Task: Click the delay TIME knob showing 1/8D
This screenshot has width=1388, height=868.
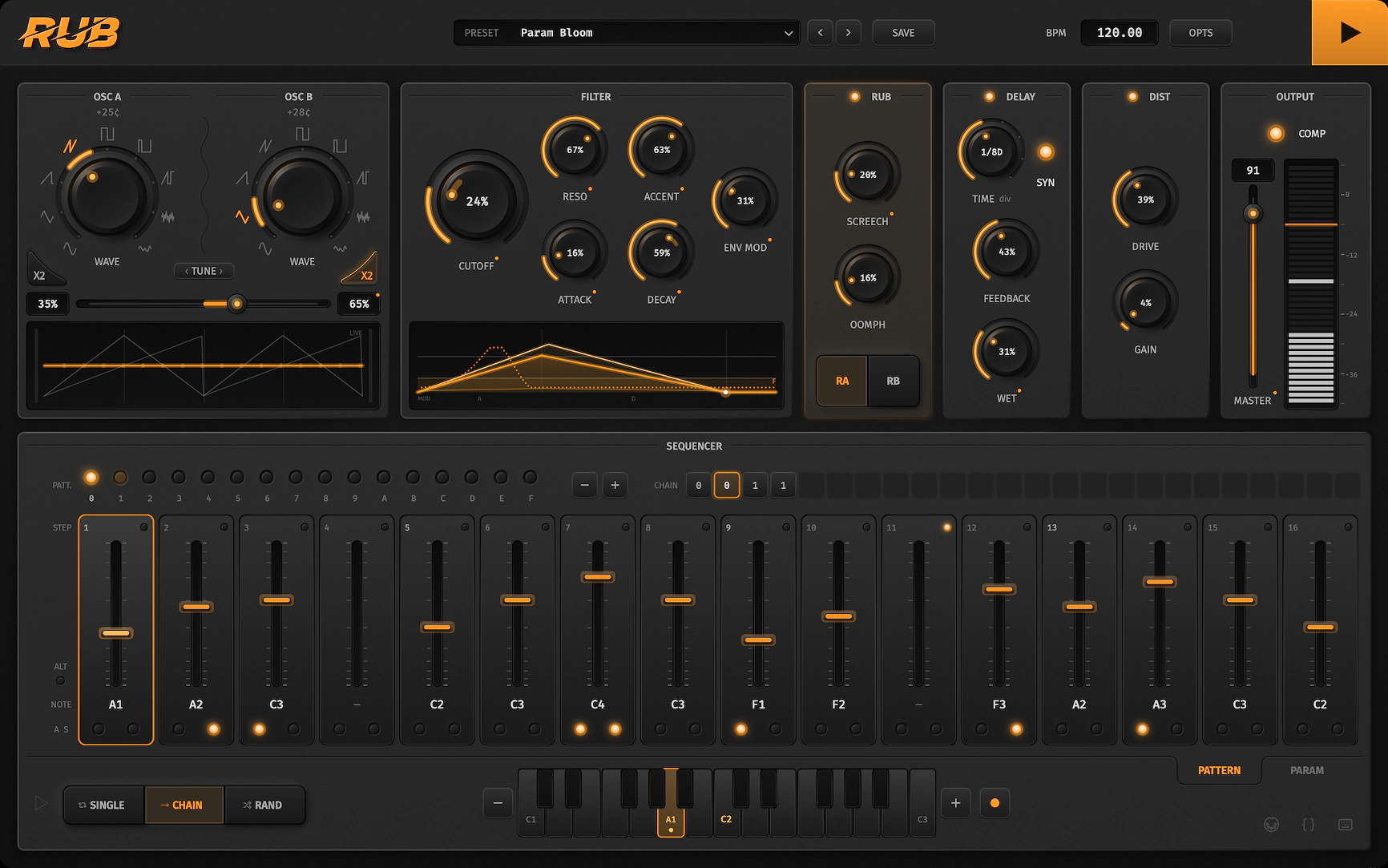Action: point(991,151)
